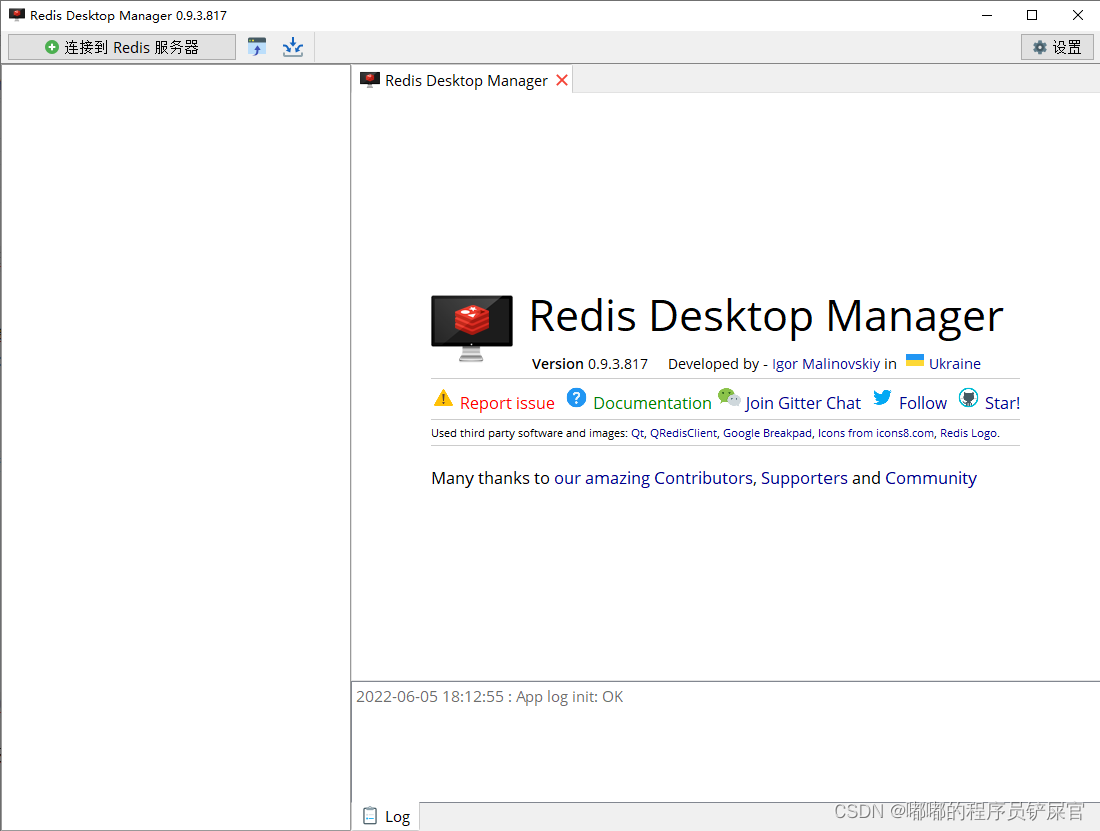Image resolution: width=1100 pixels, height=831 pixels.
Task: Open the Icons from icons8.com link
Action: coord(876,433)
